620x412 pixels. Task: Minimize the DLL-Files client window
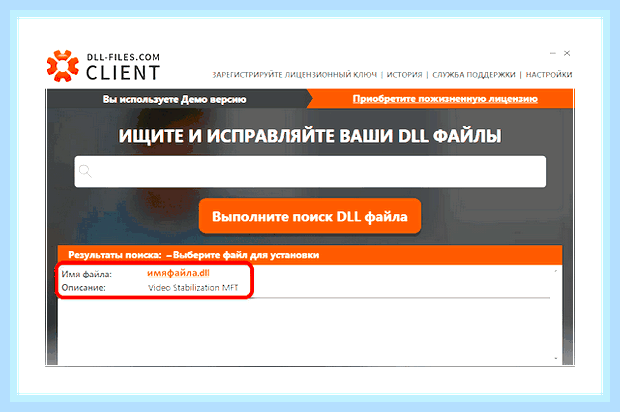click(x=553, y=53)
